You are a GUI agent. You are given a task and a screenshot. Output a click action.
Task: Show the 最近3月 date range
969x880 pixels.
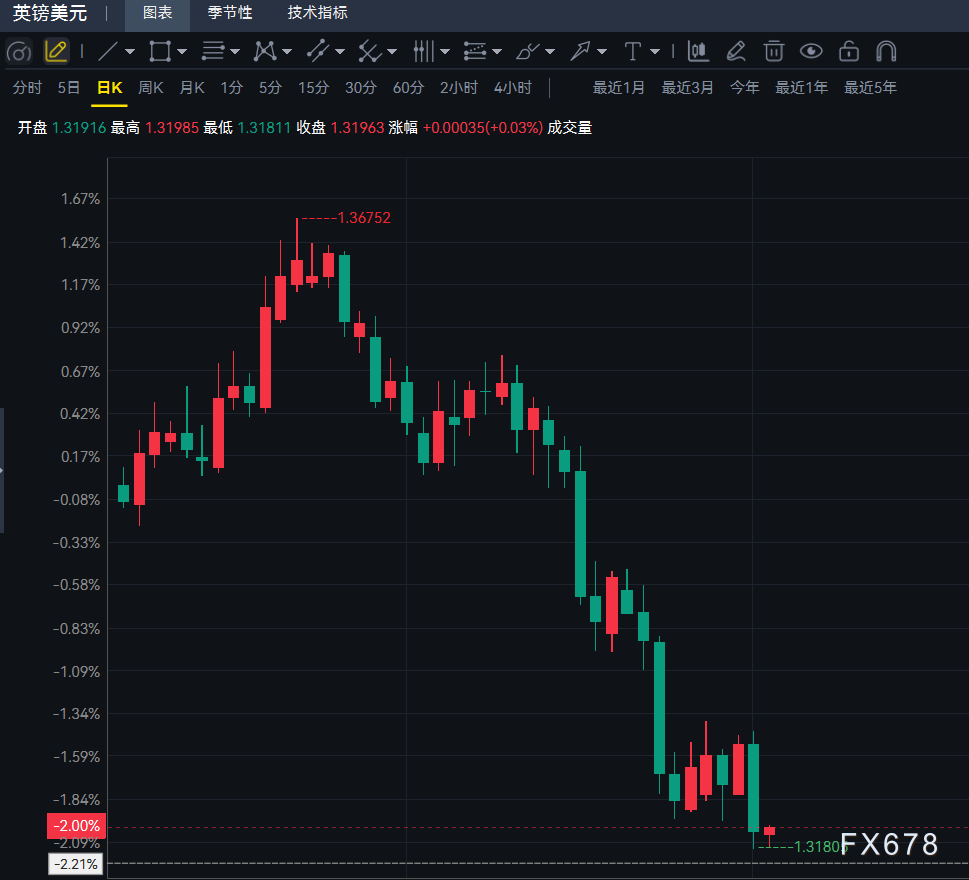(687, 88)
